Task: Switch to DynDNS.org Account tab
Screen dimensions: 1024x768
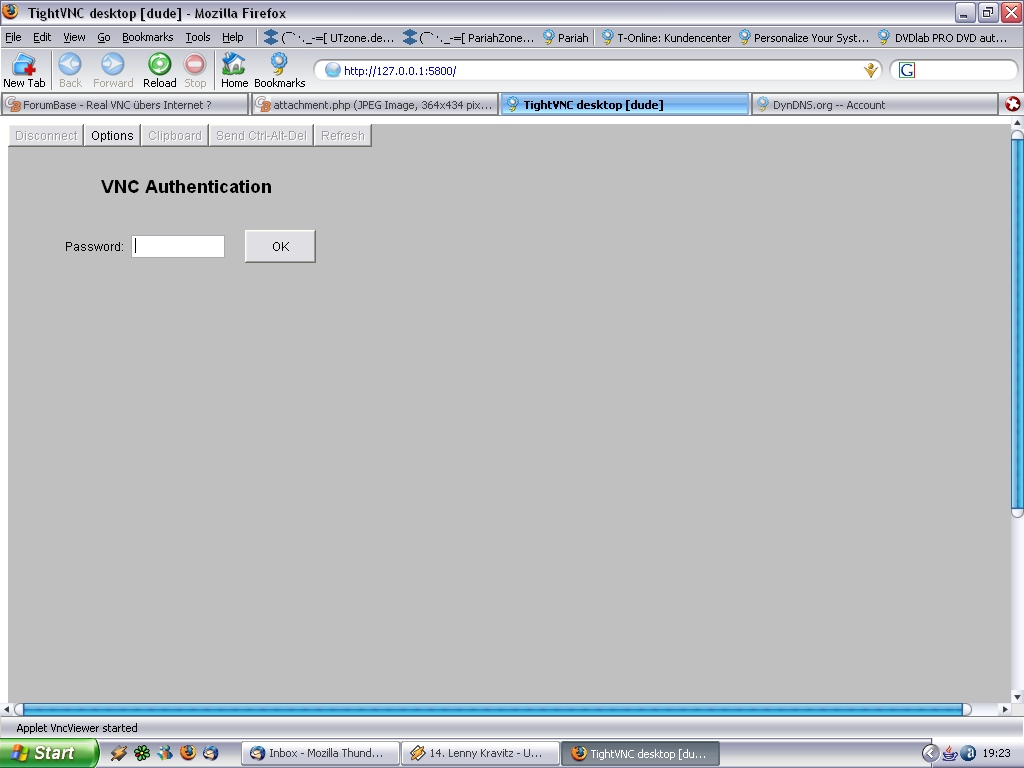Action: pyautogui.click(x=874, y=104)
